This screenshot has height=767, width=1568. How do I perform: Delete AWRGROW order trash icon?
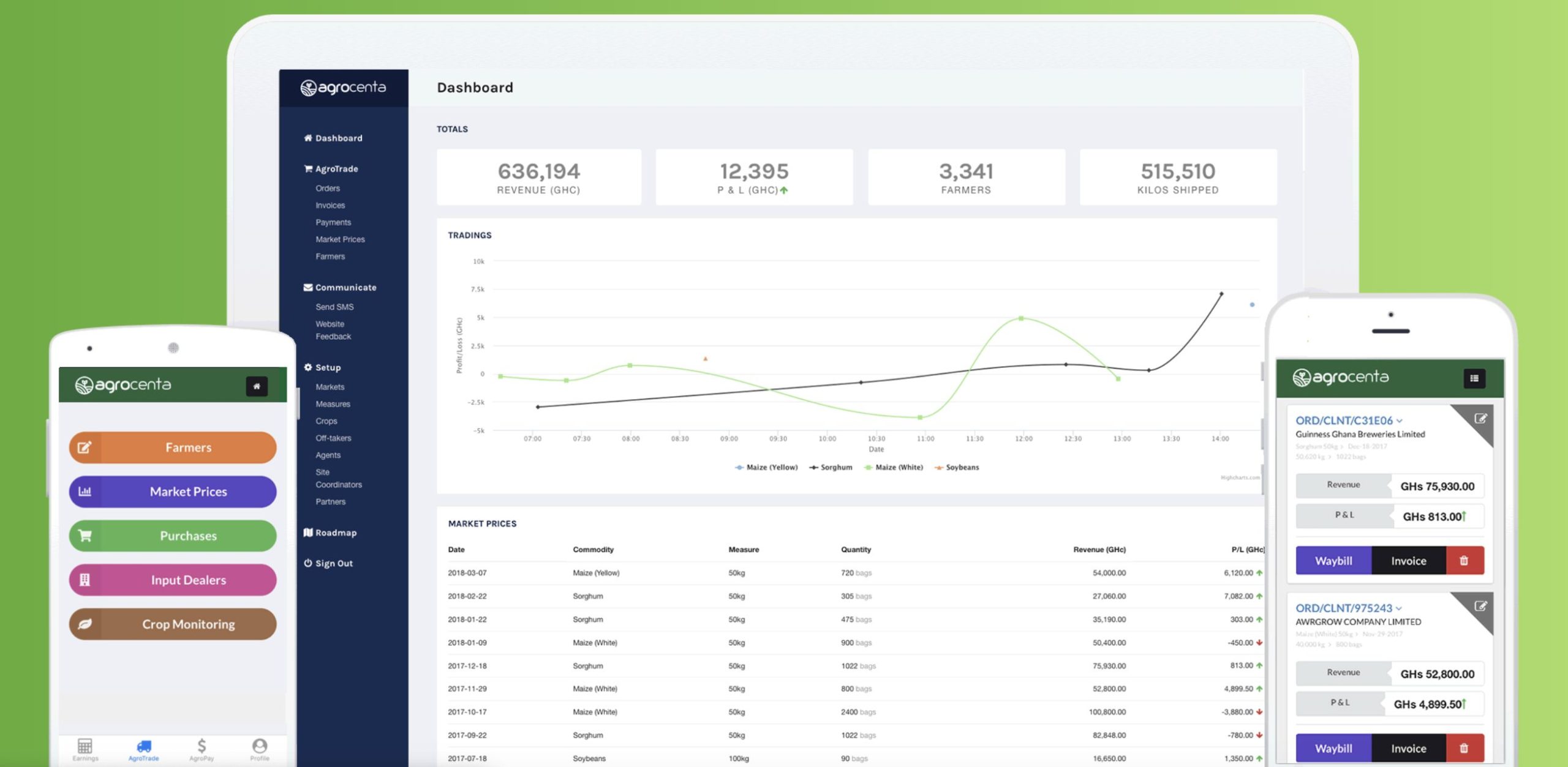pos(1464,748)
